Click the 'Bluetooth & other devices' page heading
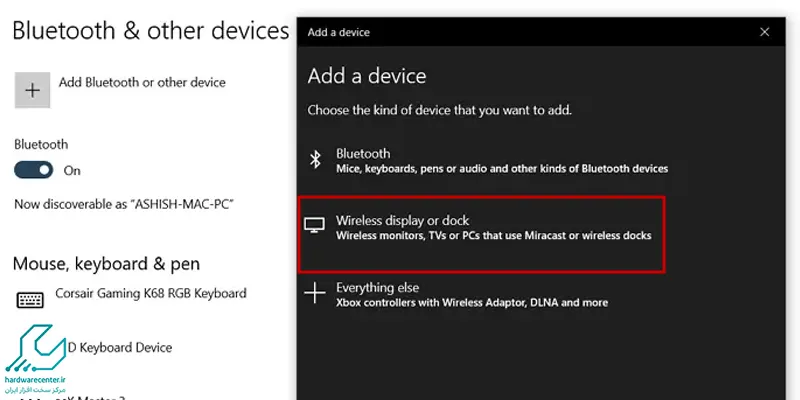 point(151,31)
